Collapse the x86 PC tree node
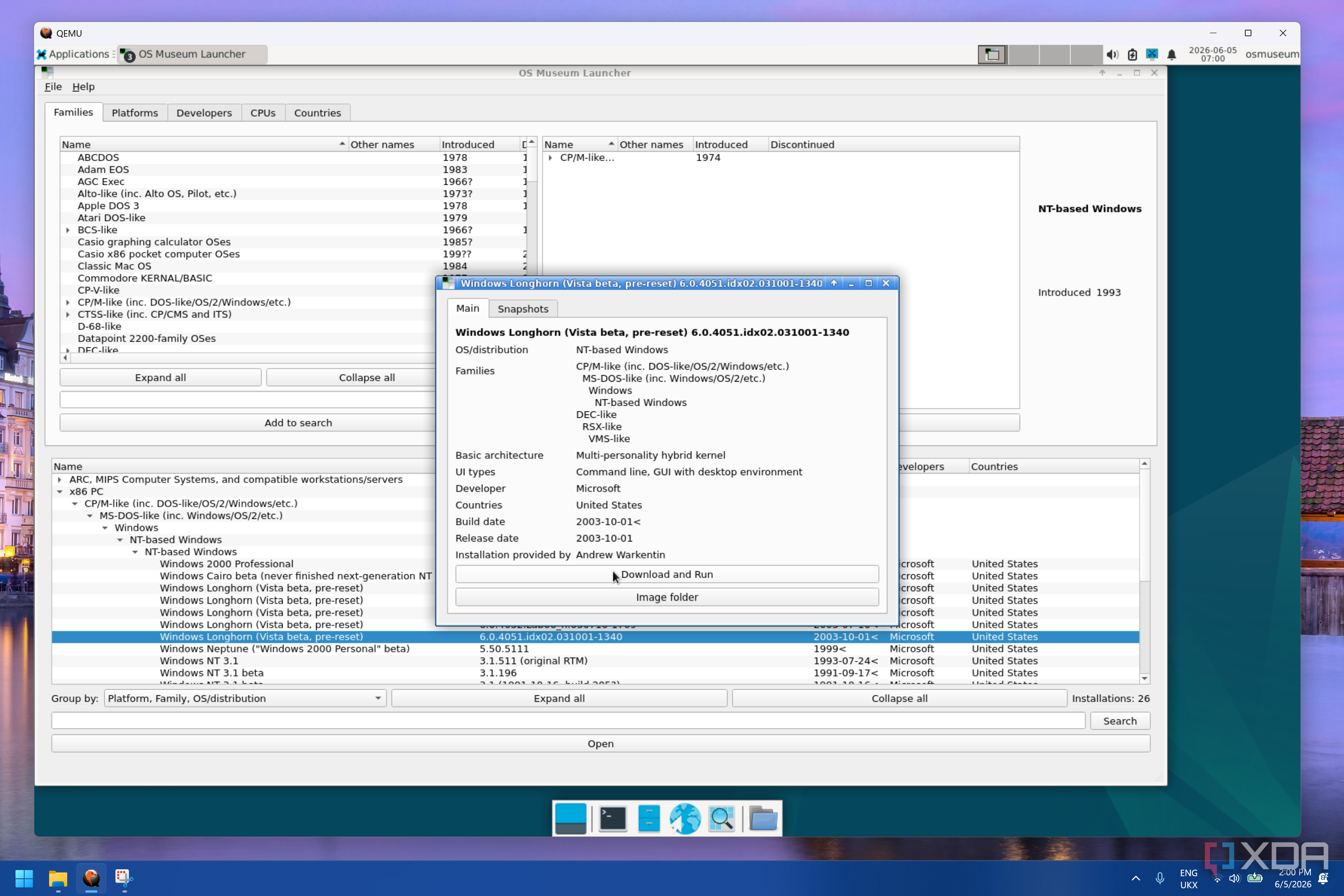Viewport: 1344px width, 896px height. (59, 492)
